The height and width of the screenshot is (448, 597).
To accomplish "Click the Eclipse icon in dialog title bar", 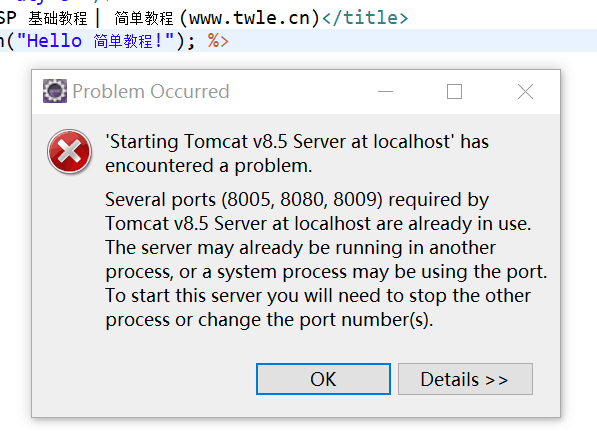I will (55, 91).
